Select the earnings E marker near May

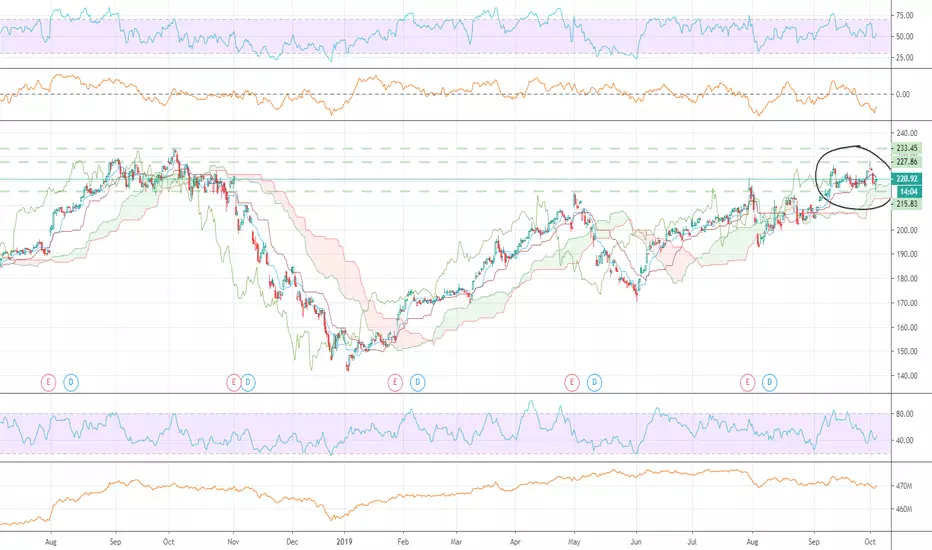(572, 382)
